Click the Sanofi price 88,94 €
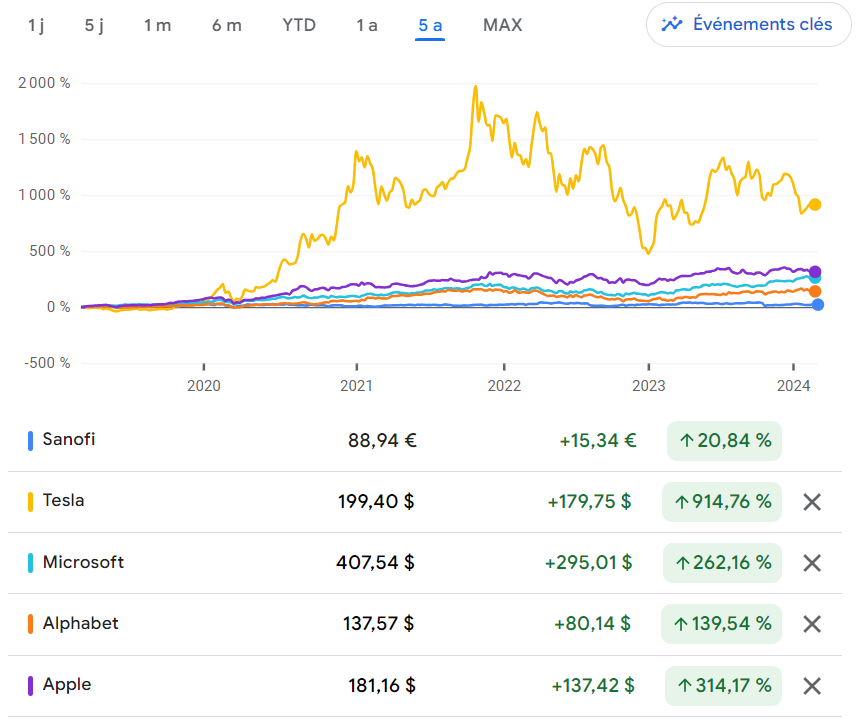863x726 pixels. coord(383,441)
